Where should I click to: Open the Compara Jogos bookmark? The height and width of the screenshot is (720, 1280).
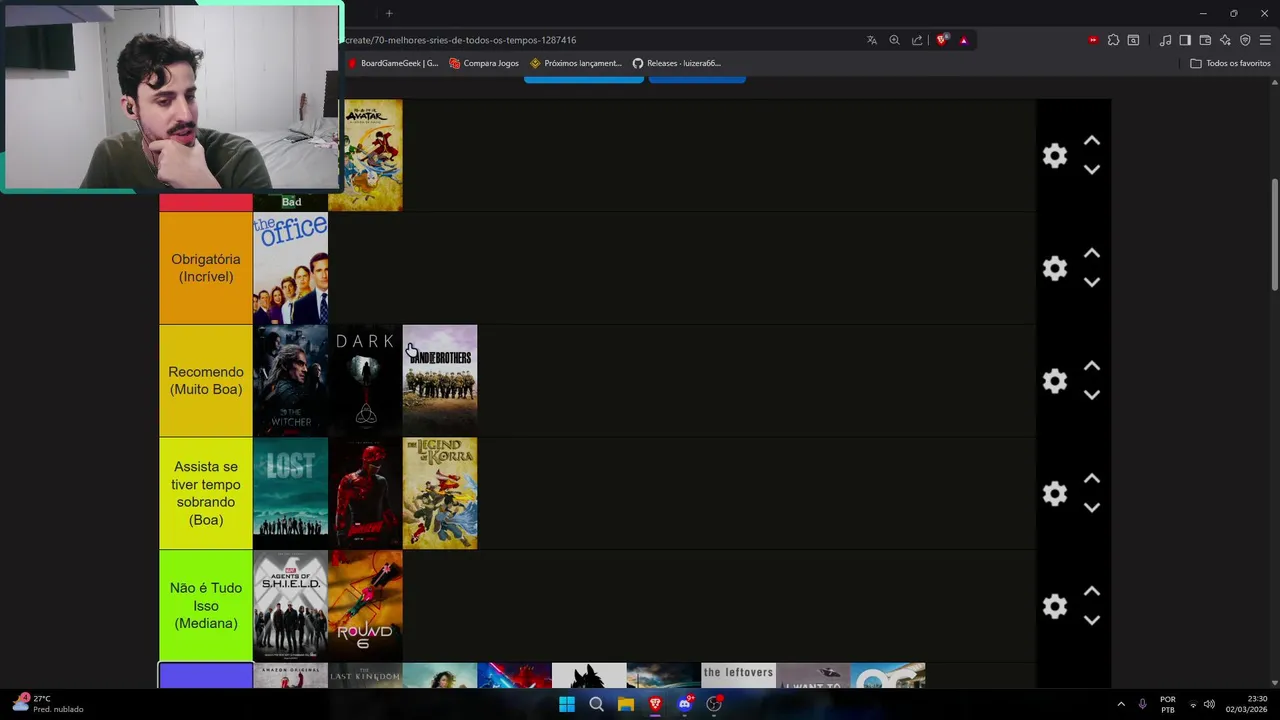click(x=484, y=63)
